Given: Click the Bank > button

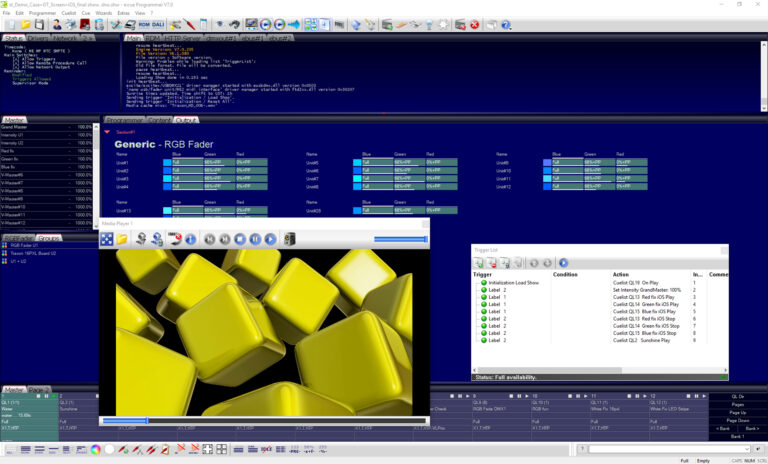Looking at the screenshot, I should [752, 428].
